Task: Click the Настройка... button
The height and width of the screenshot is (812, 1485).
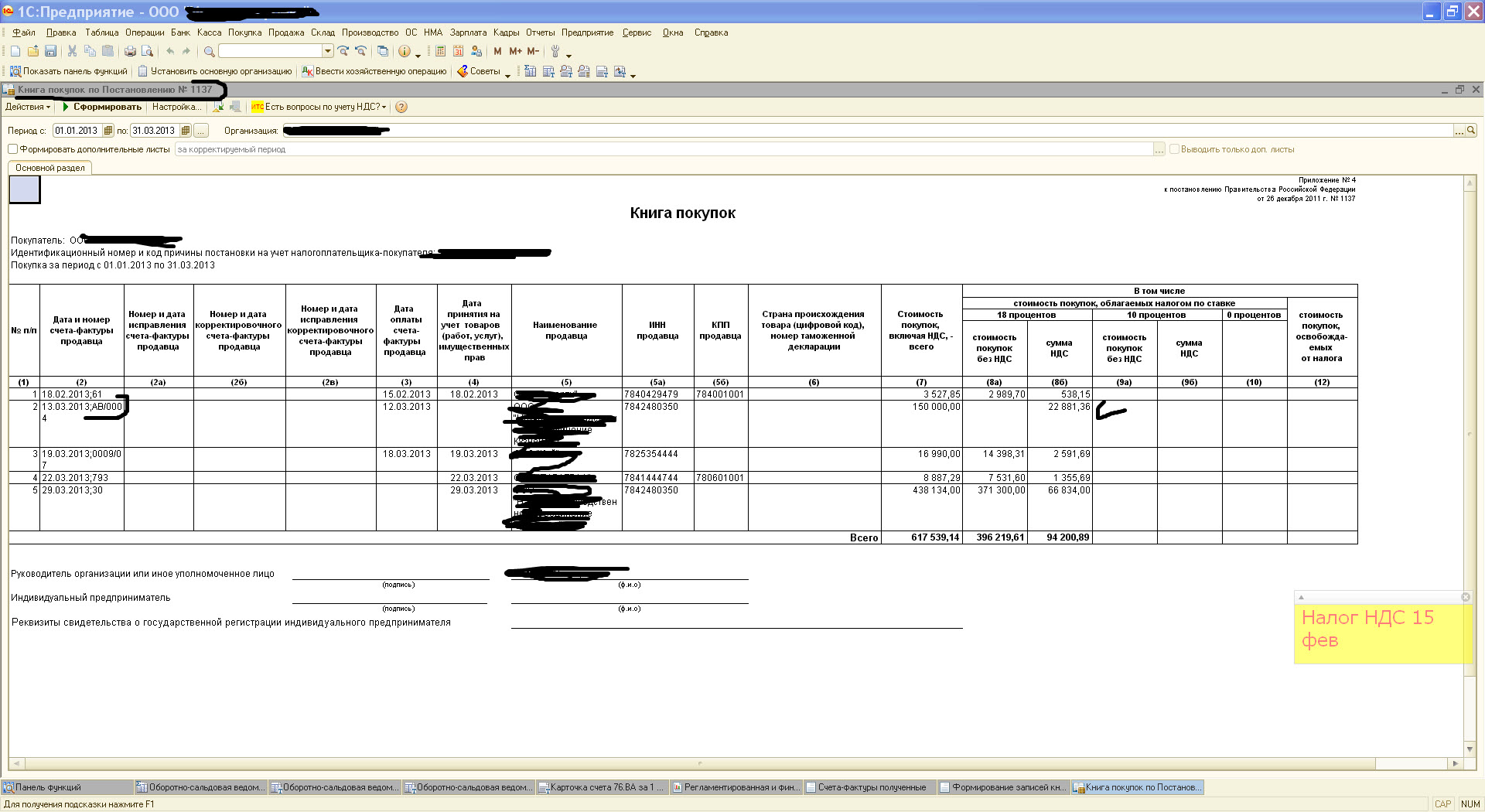Action: pyautogui.click(x=176, y=107)
